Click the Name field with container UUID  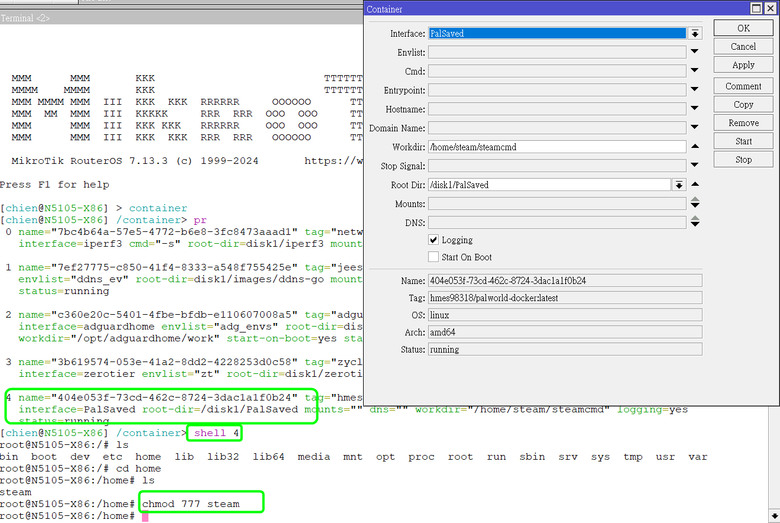point(565,281)
